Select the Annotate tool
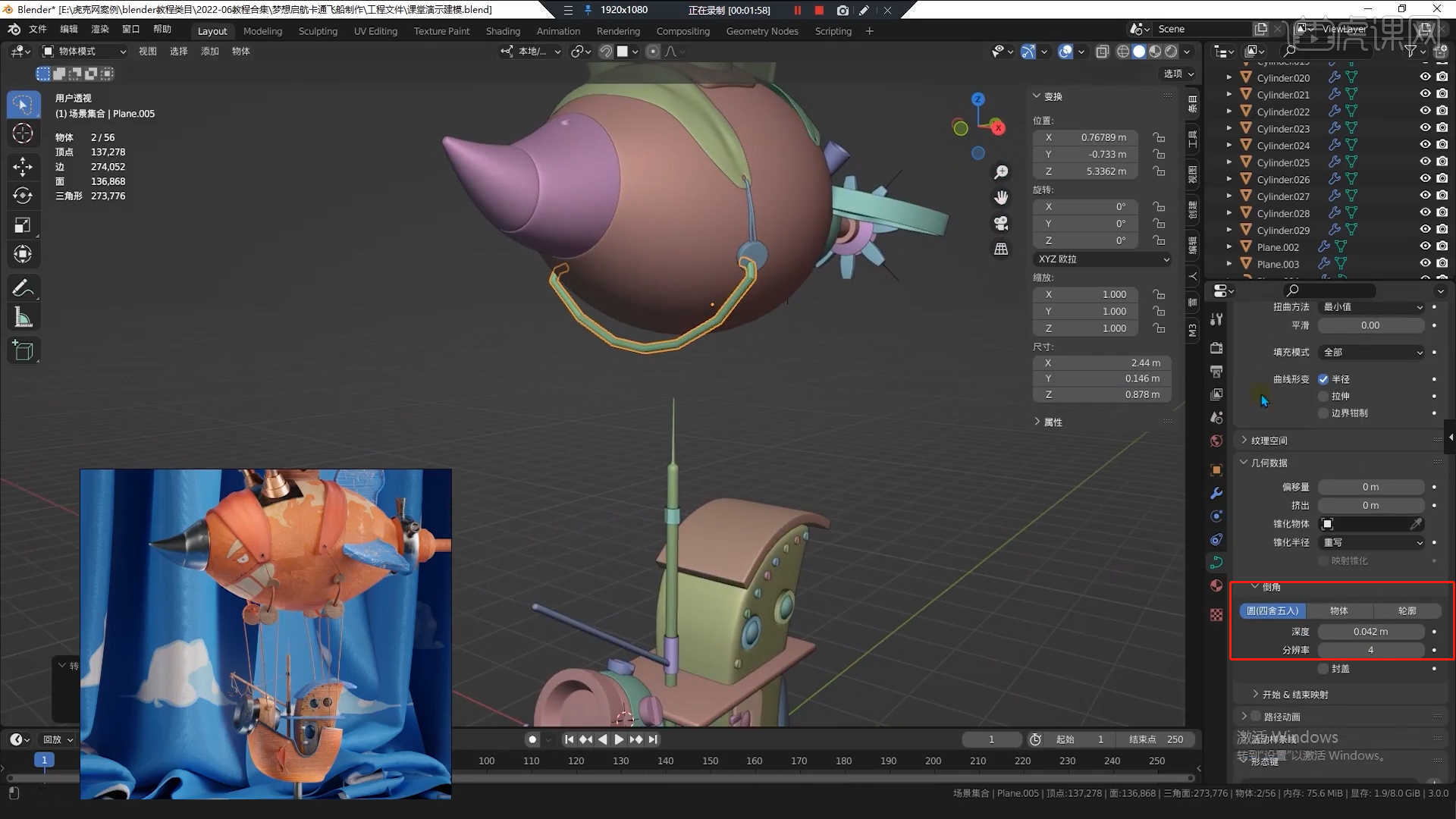The image size is (1456, 819). [24, 287]
